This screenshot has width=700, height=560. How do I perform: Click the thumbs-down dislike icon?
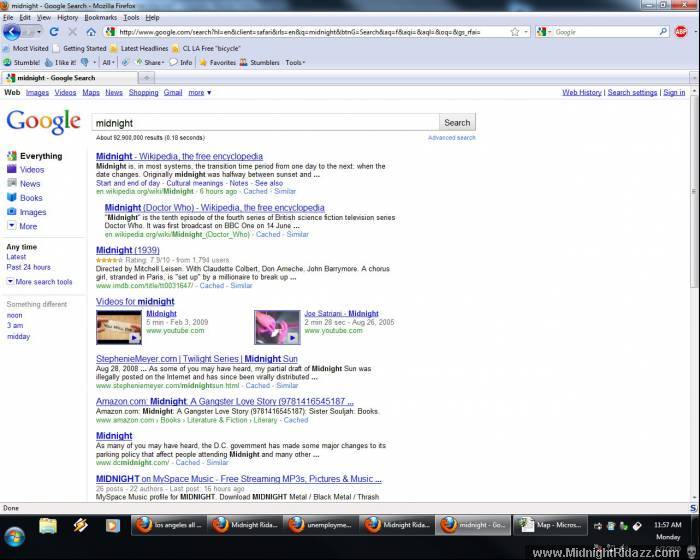pyautogui.click(x=84, y=63)
